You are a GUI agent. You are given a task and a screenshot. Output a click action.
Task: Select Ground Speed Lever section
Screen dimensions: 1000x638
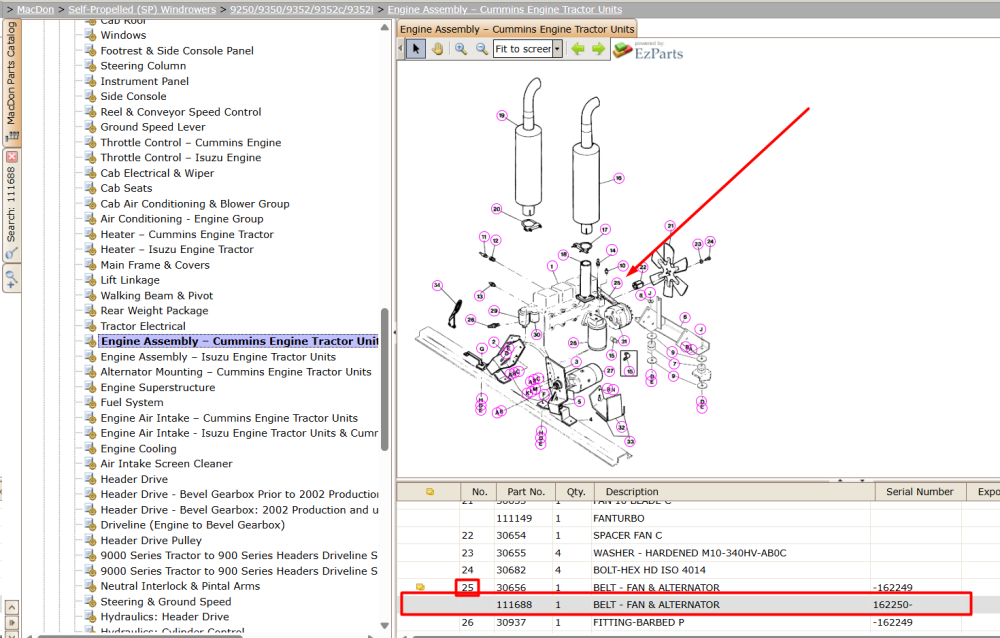point(152,127)
